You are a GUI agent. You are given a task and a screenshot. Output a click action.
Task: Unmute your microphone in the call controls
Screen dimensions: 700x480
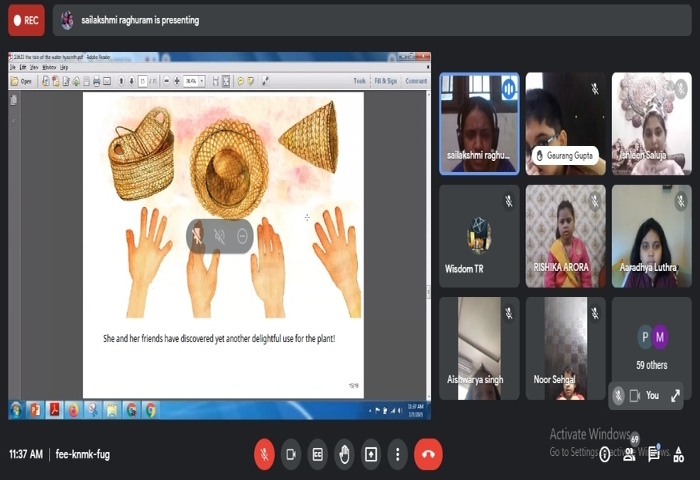pyautogui.click(x=264, y=455)
